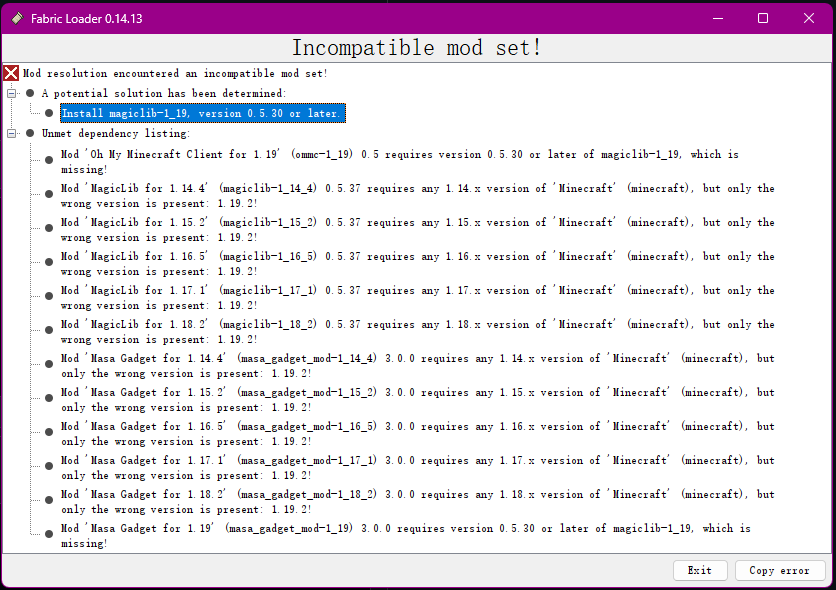Collapse the potential solution tree node
The image size is (836, 590).
click(9, 92)
